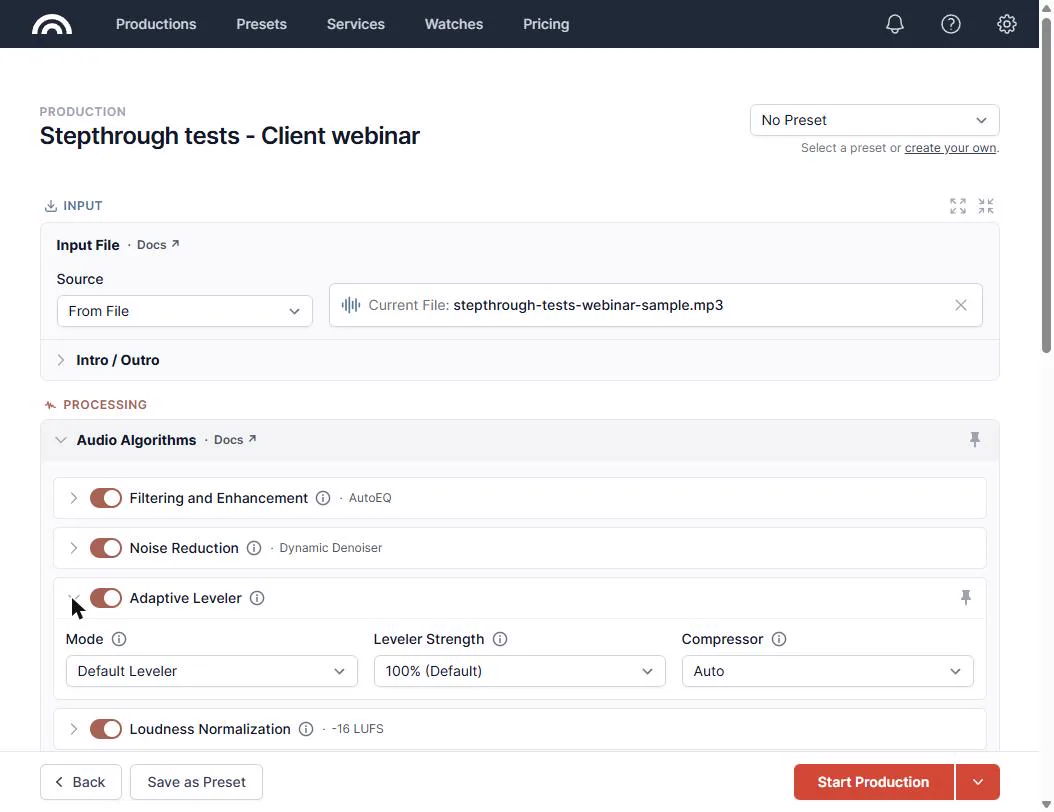The height and width of the screenshot is (812, 1054).
Task: Turn off Adaptive Leveler toggle
Action: coord(106,598)
